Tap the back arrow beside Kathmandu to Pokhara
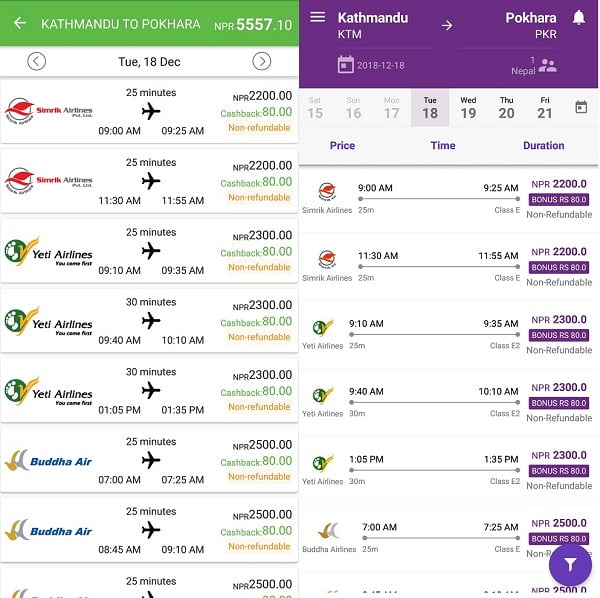Screen dimensions: 600x598 (x=20, y=23)
